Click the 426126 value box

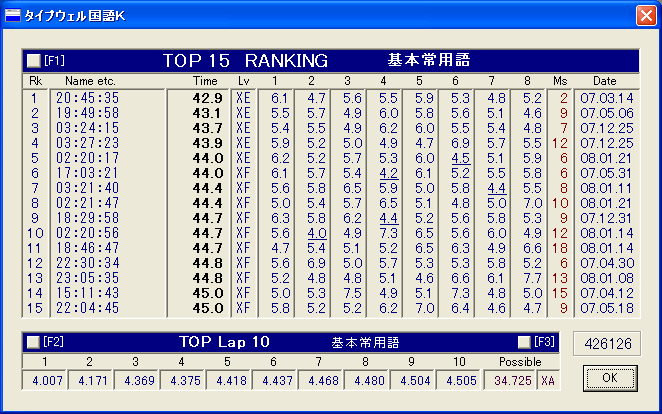coord(607,344)
